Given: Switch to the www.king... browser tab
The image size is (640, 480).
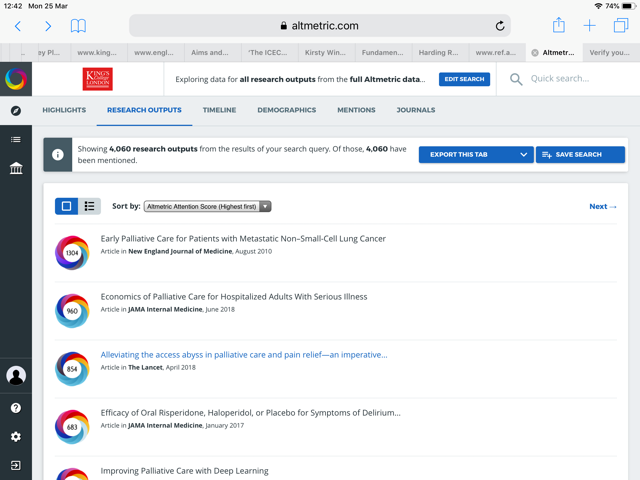Looking at the screenshot, I should coord(99,53).
